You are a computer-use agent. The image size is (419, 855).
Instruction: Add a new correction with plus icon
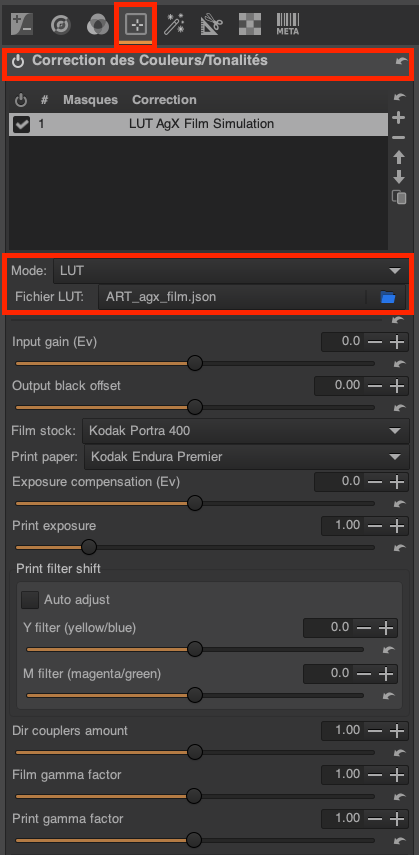click(x=399, y=117)
